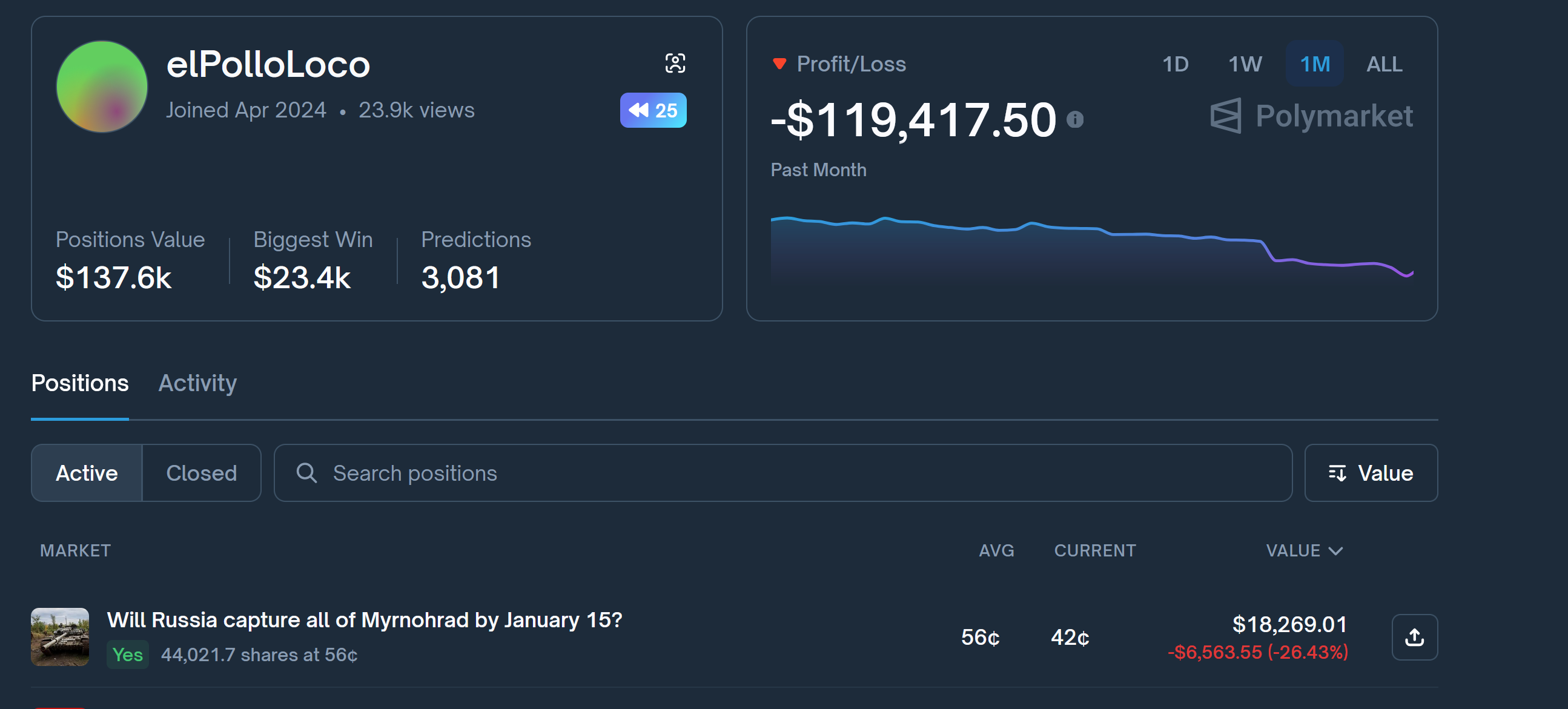Image resolution: width=1568 pixels, height=709 pixels.
Task: Click the sort icon in Value button
Action: click(1337, 473)
